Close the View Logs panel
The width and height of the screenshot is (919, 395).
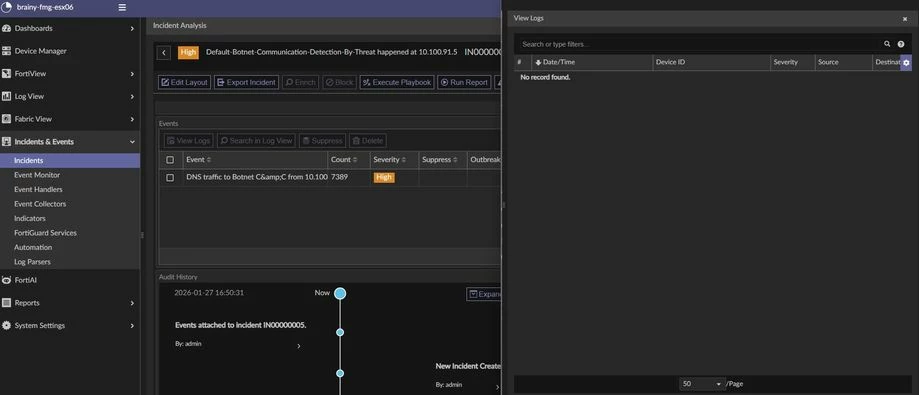905,19
